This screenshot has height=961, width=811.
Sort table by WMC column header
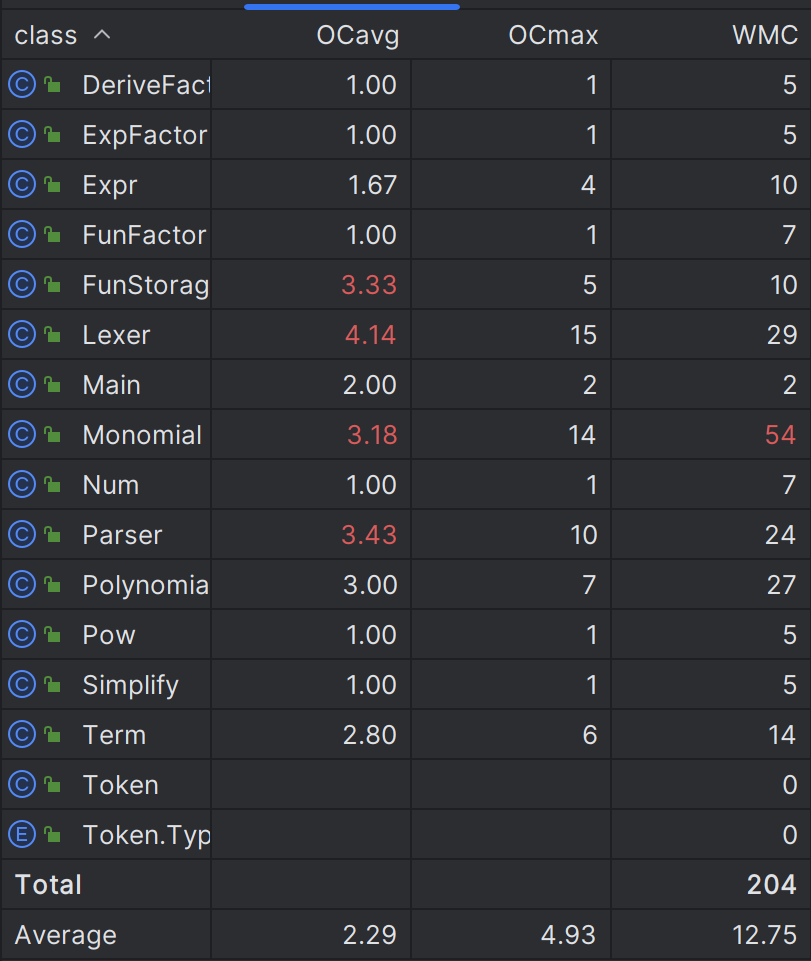click(765, 35)
